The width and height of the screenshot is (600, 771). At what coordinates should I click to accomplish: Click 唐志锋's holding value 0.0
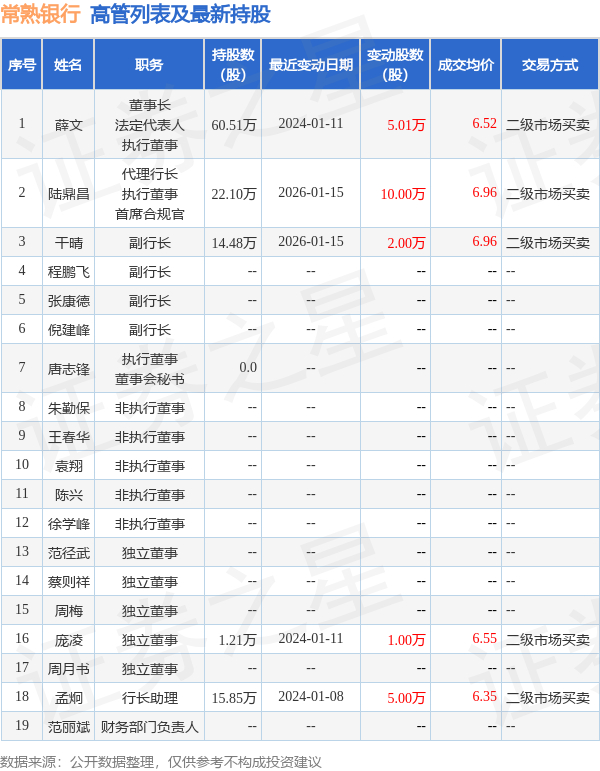point(248,367)
